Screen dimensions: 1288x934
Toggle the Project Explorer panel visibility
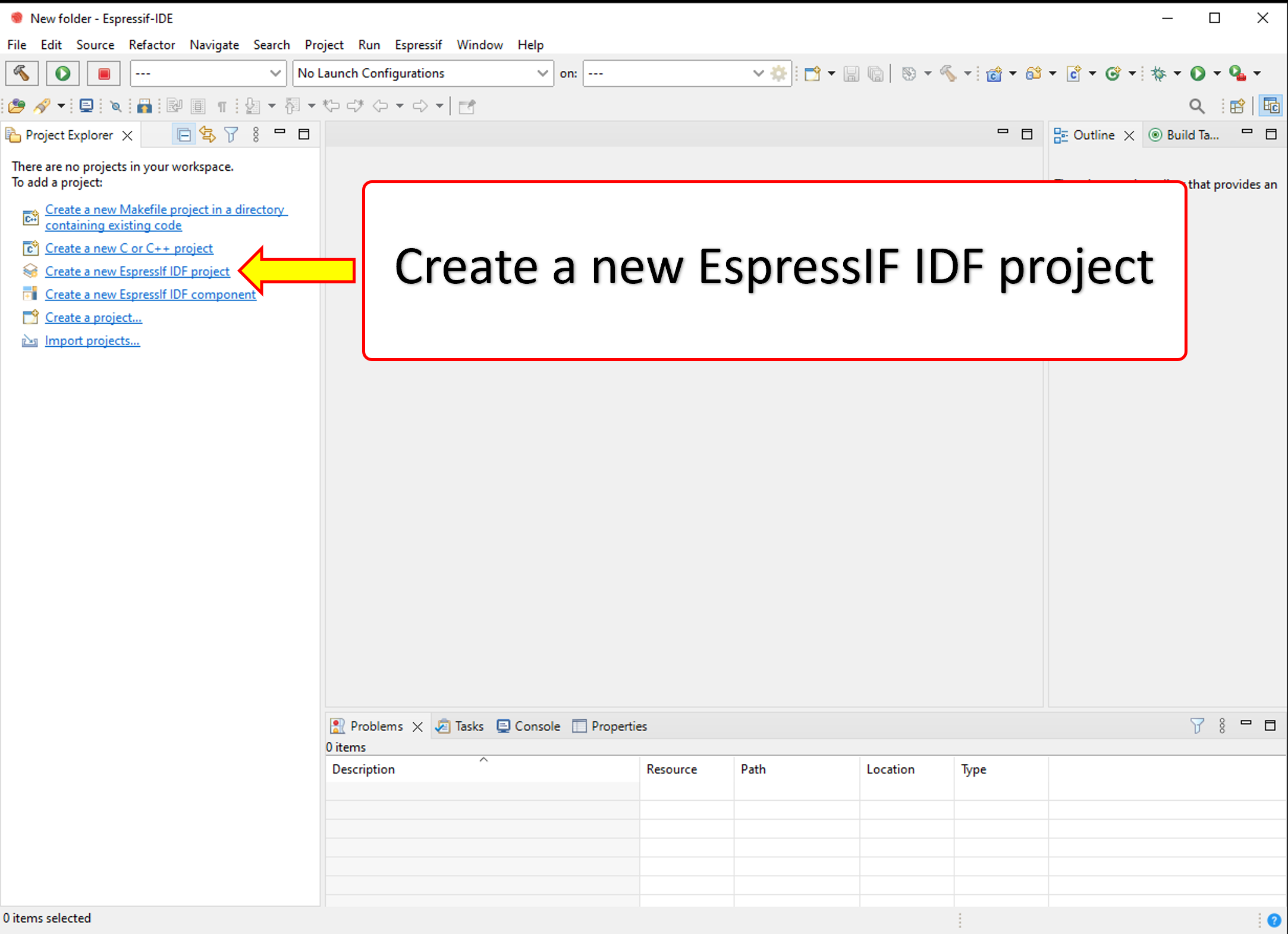coord(280,133)
